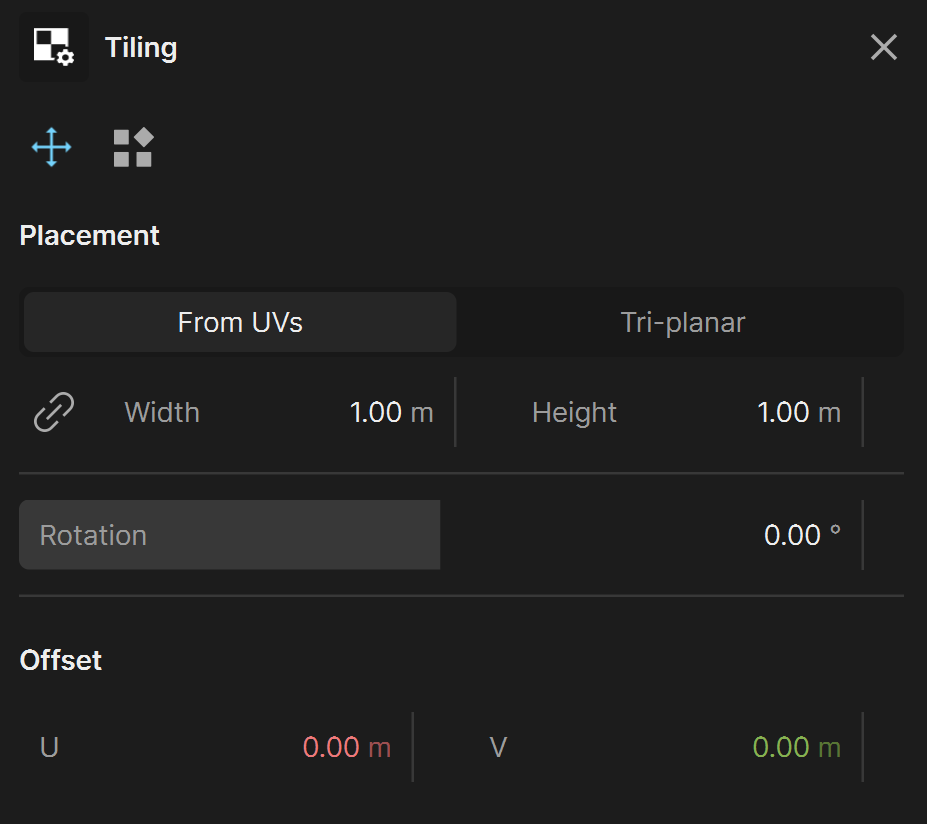Image resolution: width=927 pixels, height=824 pixels.
Task: Open the tile pattern layout icon
Action: (134, 148)
